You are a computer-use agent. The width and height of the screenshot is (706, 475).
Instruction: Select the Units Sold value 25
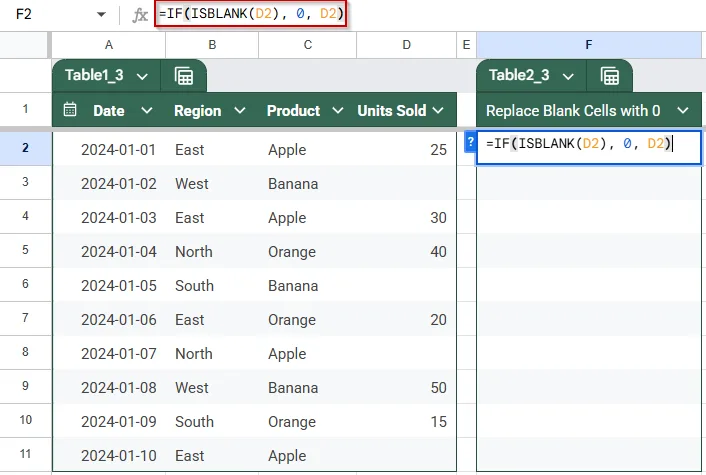pos(407,149)
